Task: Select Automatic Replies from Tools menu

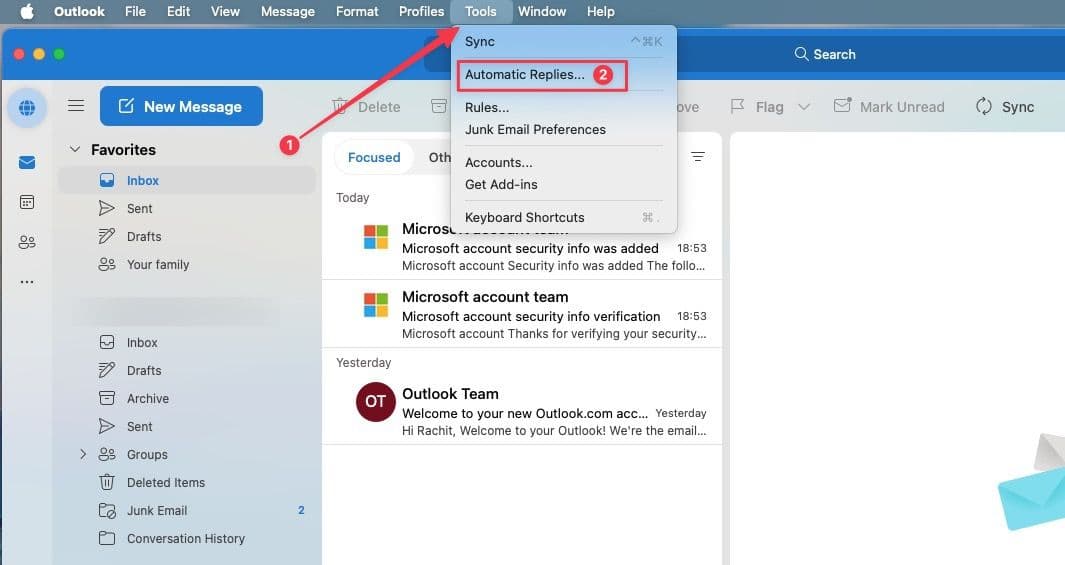Action: (x=525, y=75)
